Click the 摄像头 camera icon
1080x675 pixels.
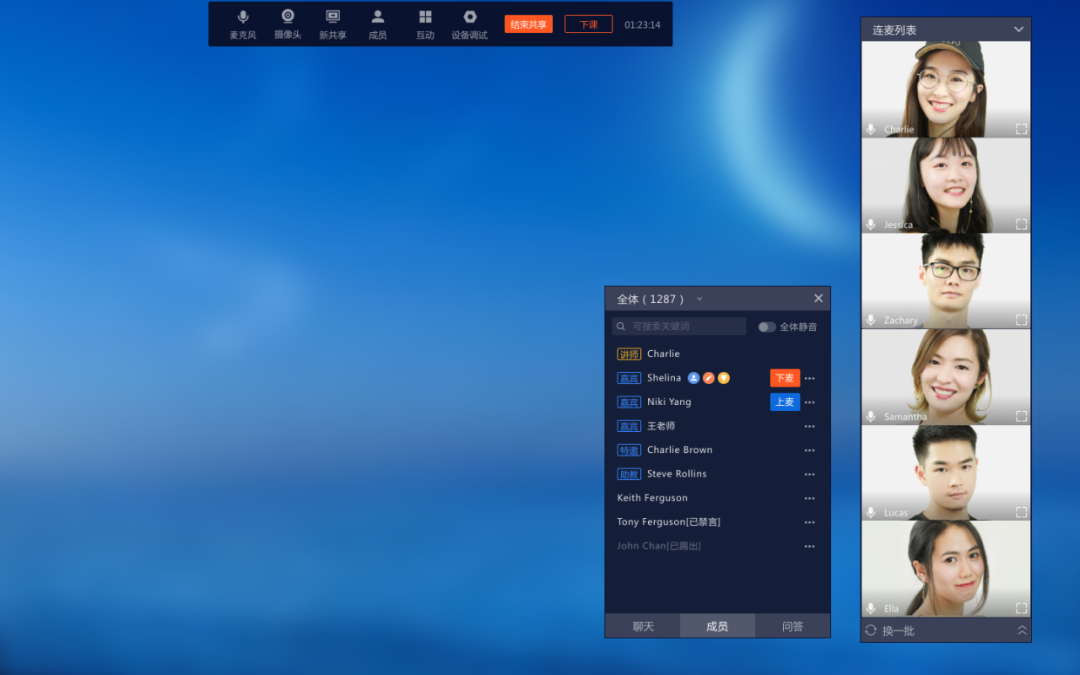[288, 16]
